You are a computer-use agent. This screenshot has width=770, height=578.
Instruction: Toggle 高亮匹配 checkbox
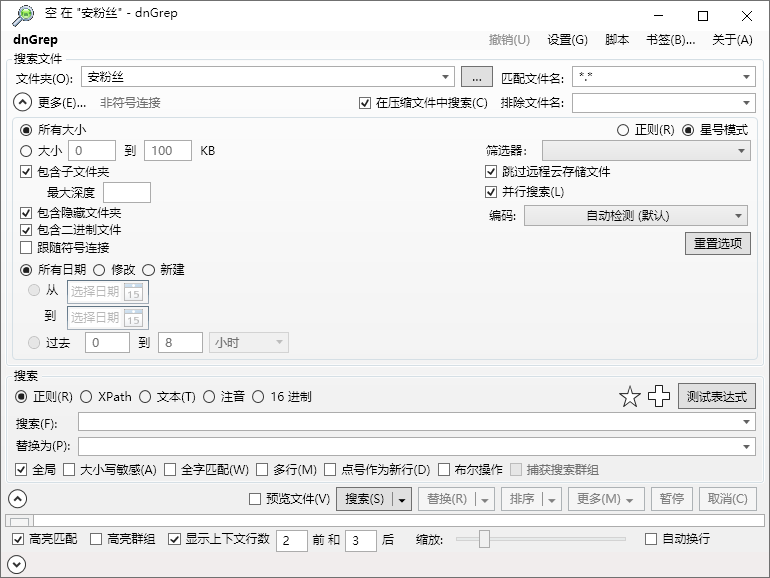tap(18, 539)
